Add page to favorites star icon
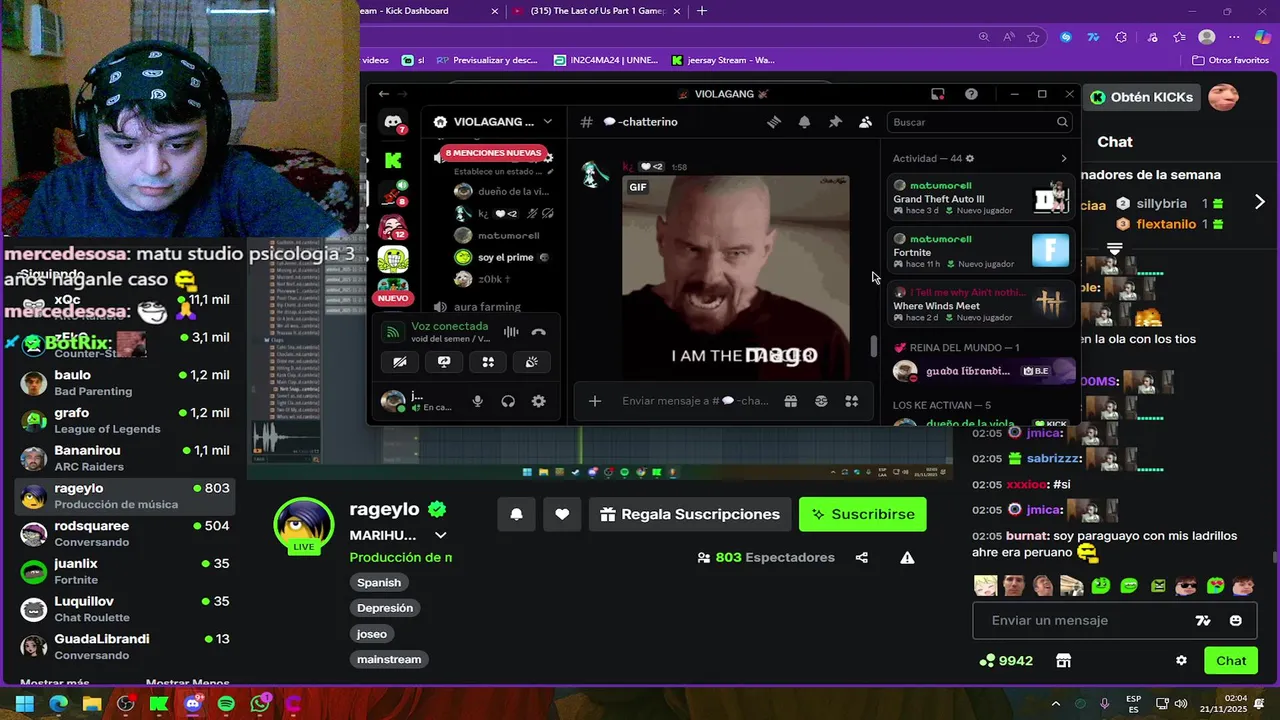 (1033, 37)
